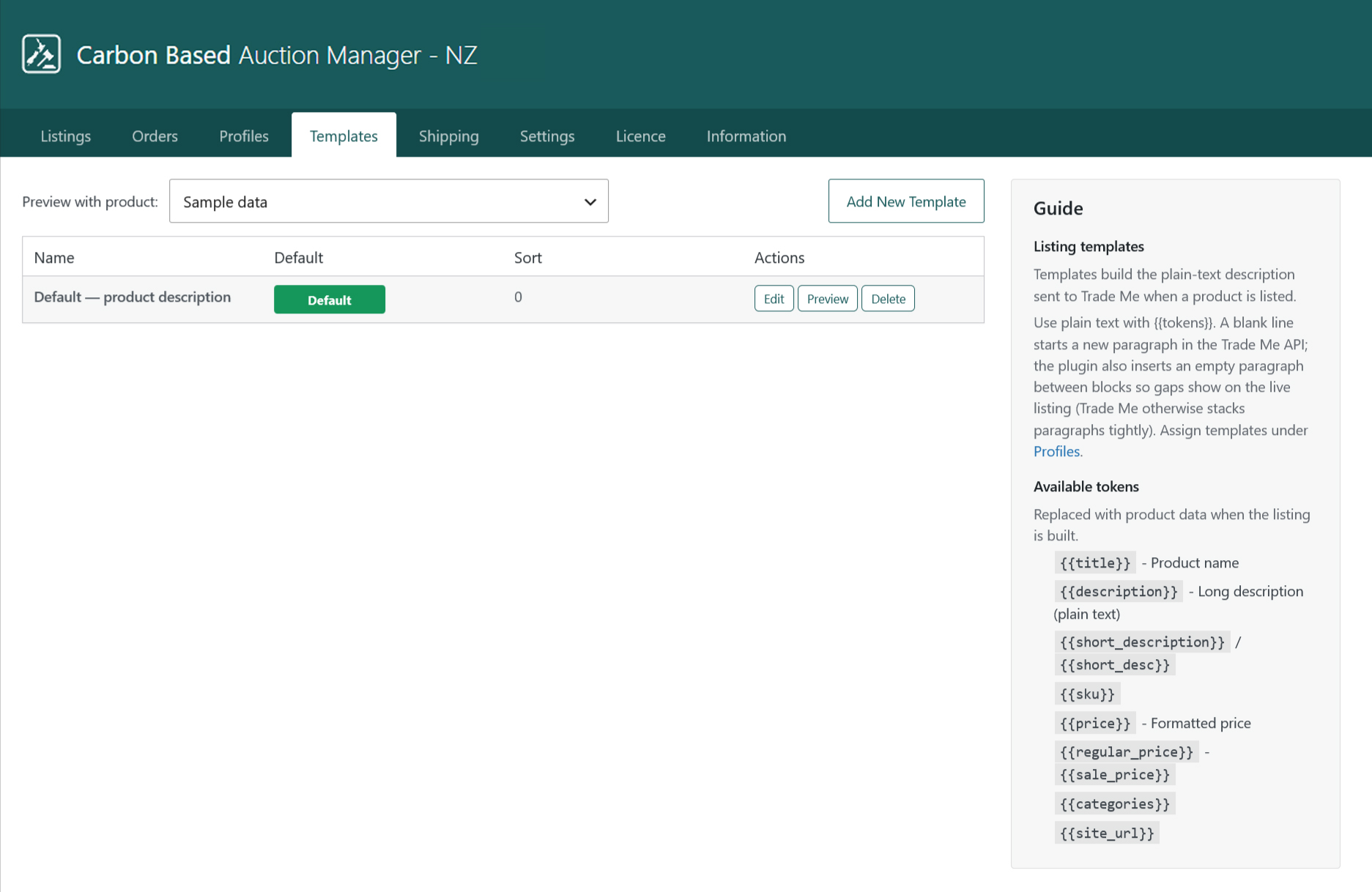Open the Shipping tab
Image resolution: width=1372 pixels, height=892 pixels.
[x=449, y=136]
